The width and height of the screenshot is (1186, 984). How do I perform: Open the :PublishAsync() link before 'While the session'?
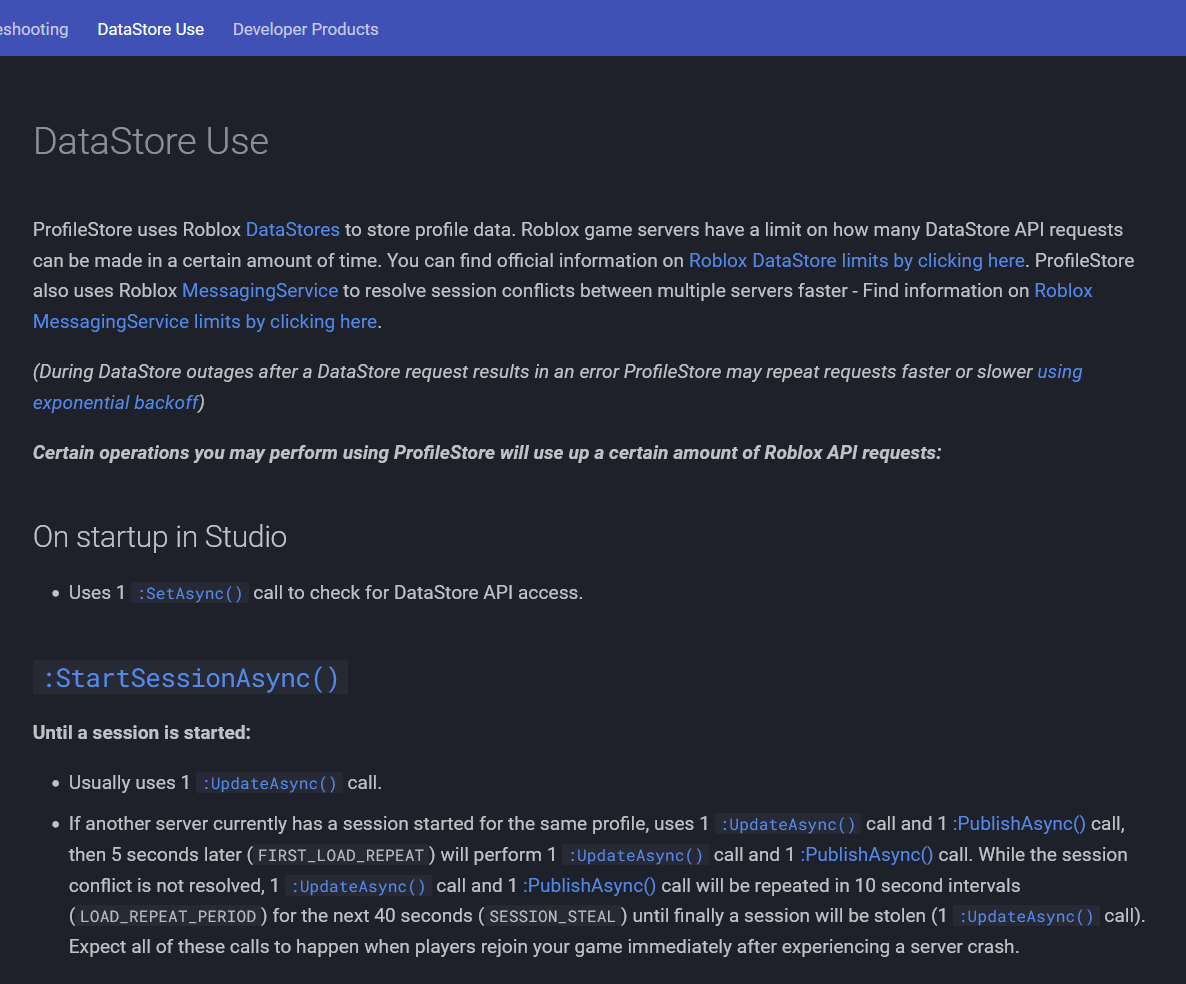pos(867,855)
